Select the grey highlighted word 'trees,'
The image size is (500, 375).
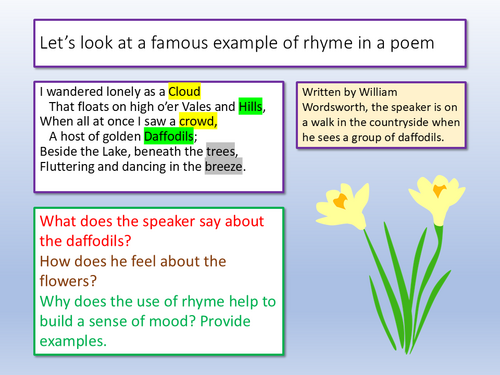pos(221,151)
